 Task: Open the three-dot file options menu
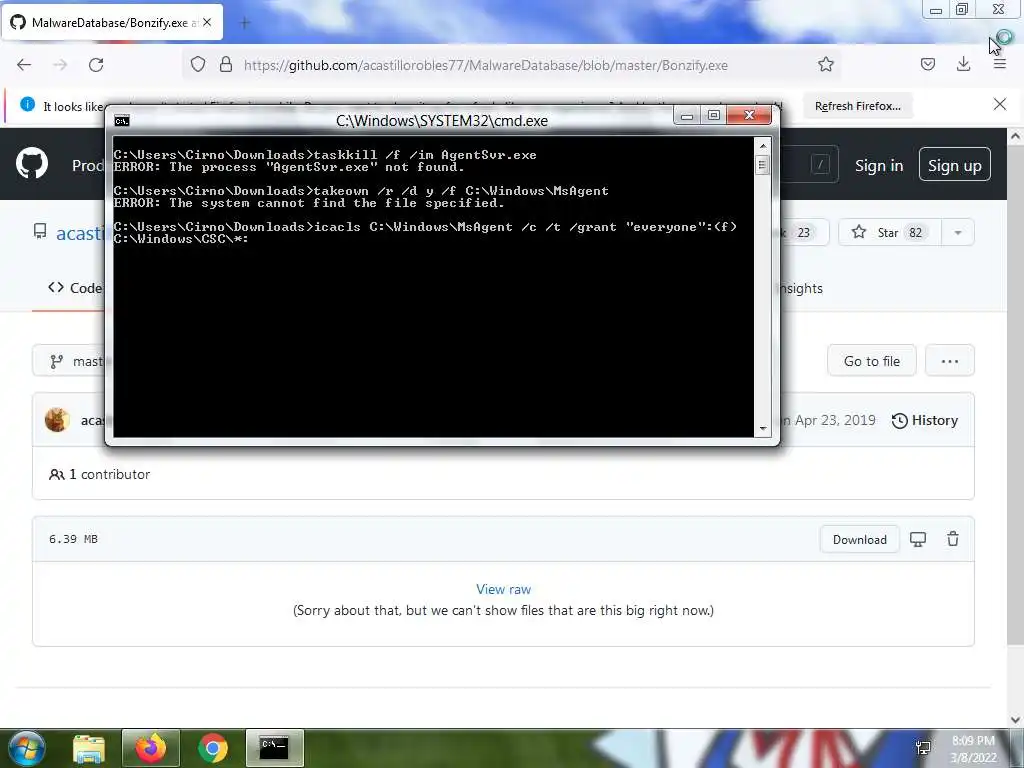pos(950,360)
